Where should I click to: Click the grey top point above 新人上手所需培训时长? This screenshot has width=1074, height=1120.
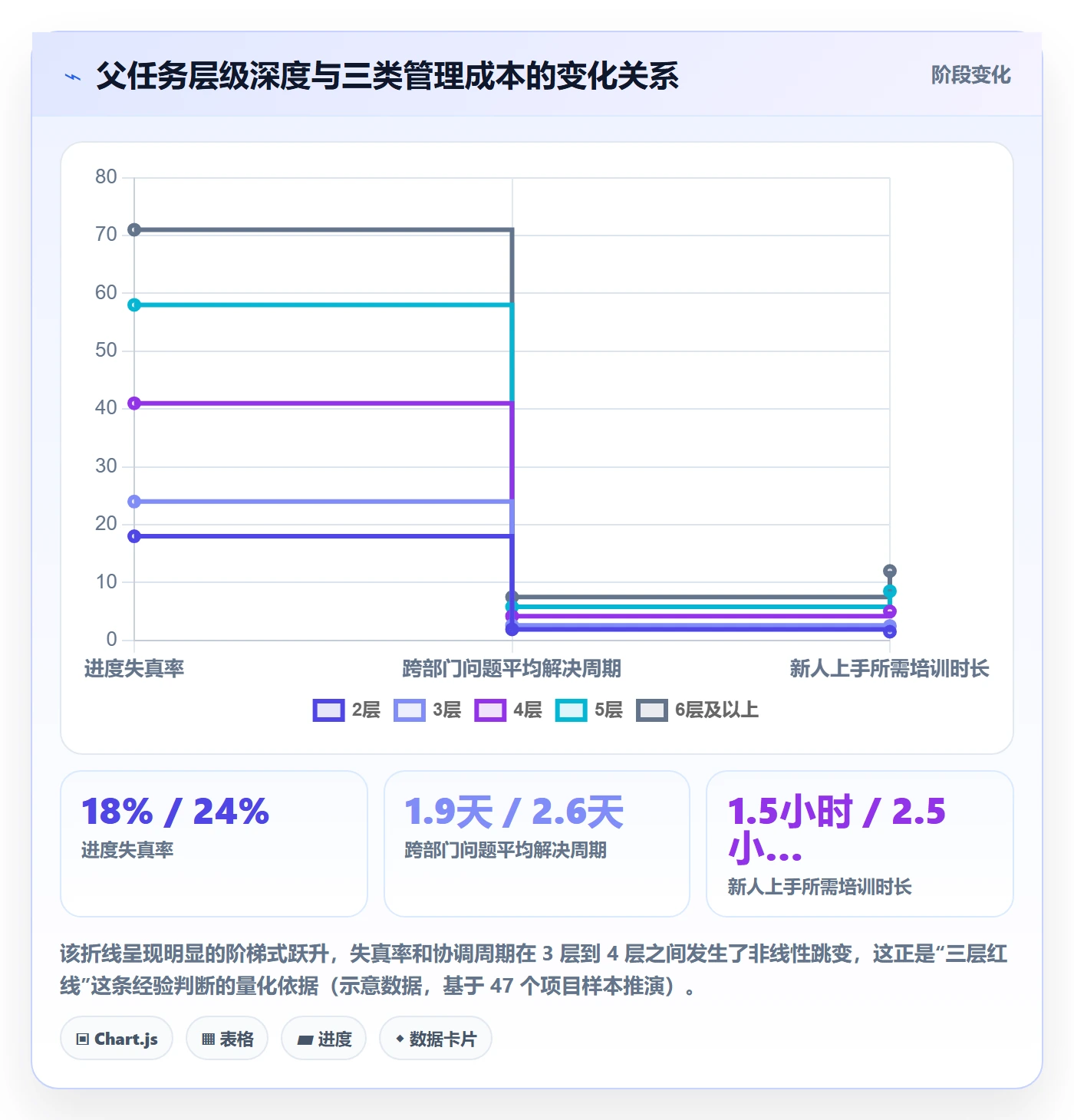coord(890,571)
